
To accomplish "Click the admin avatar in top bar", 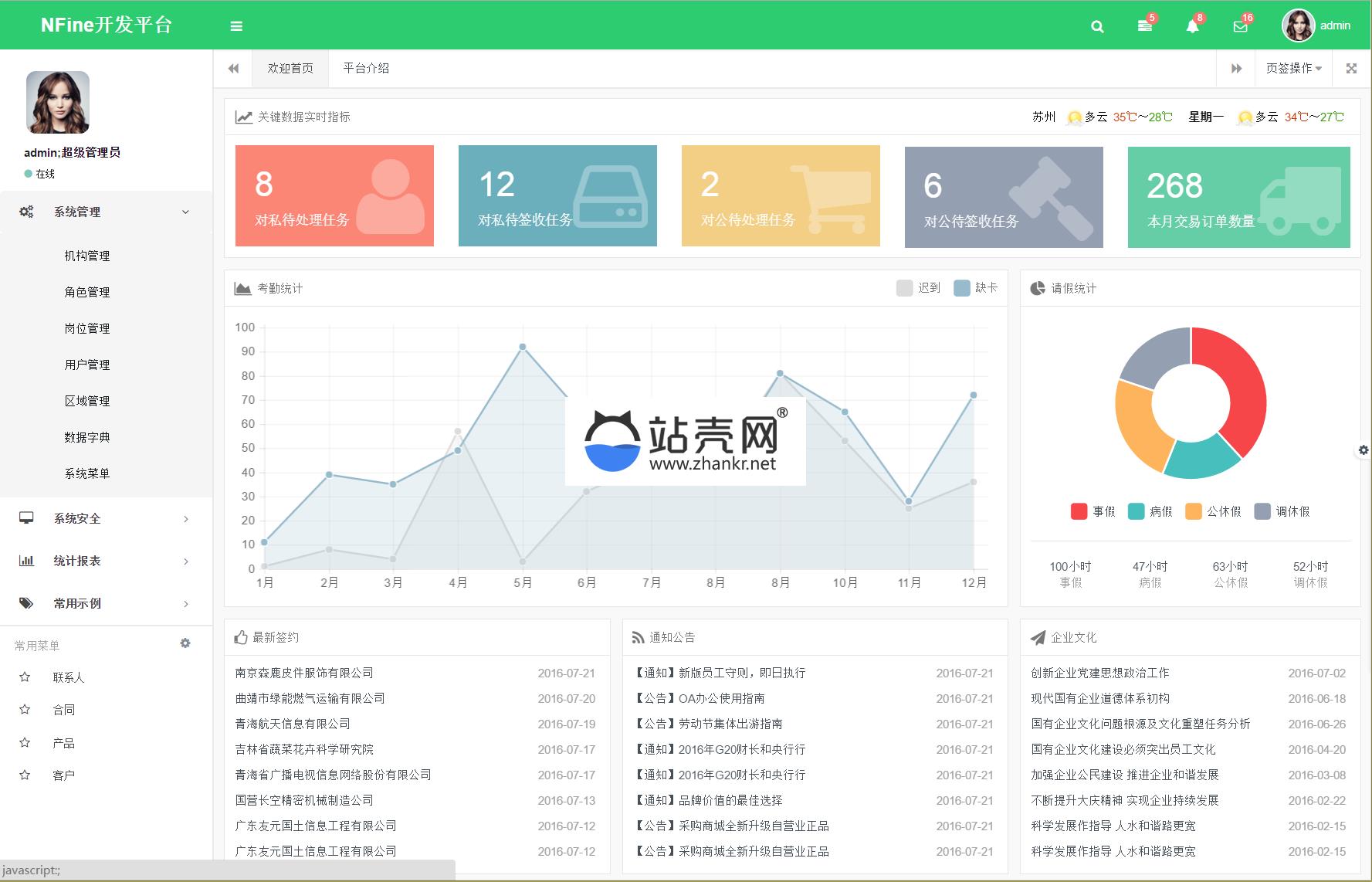I will [1298, 25].
